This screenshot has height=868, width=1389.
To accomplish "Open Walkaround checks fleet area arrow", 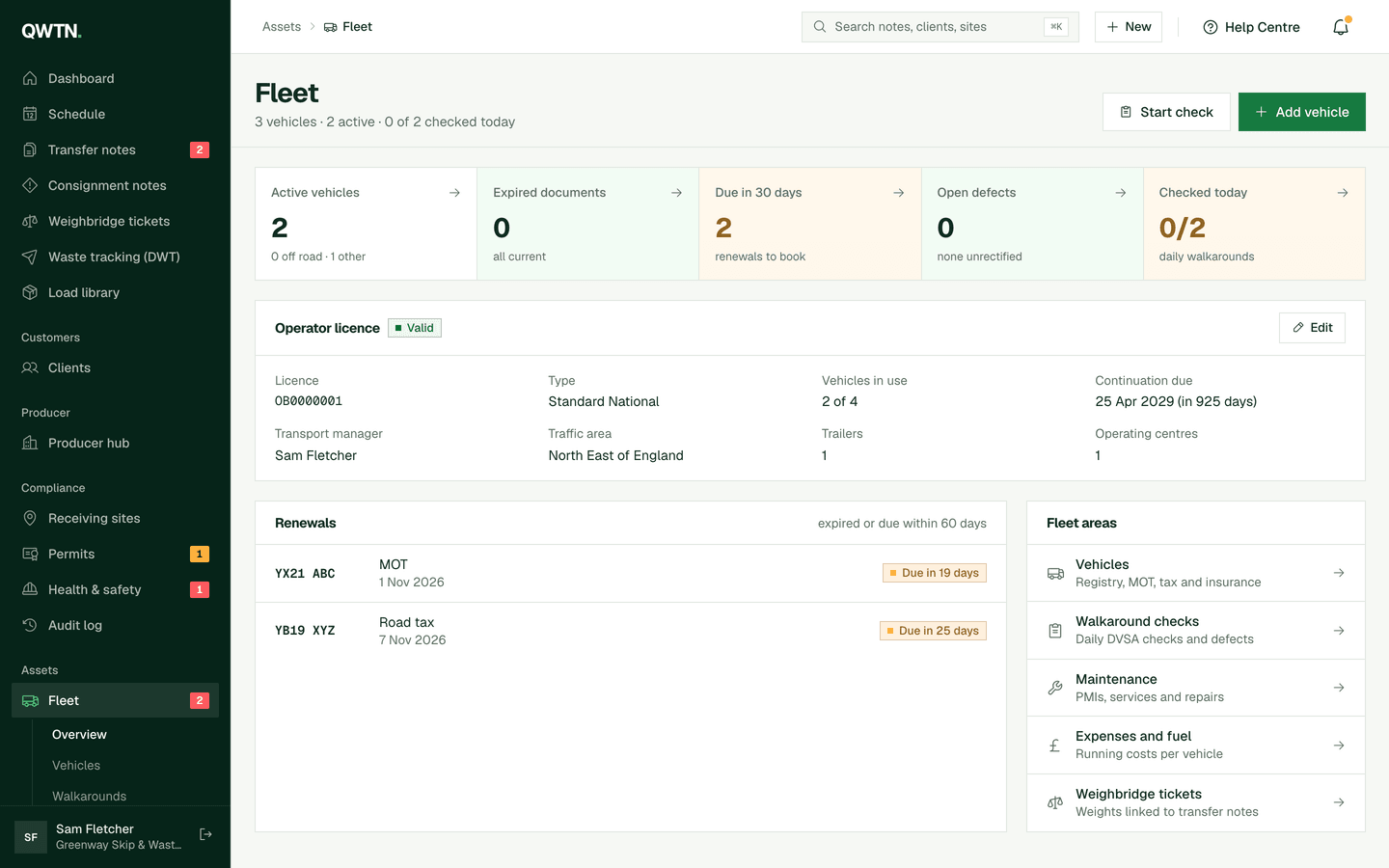I will (1339, 631).
